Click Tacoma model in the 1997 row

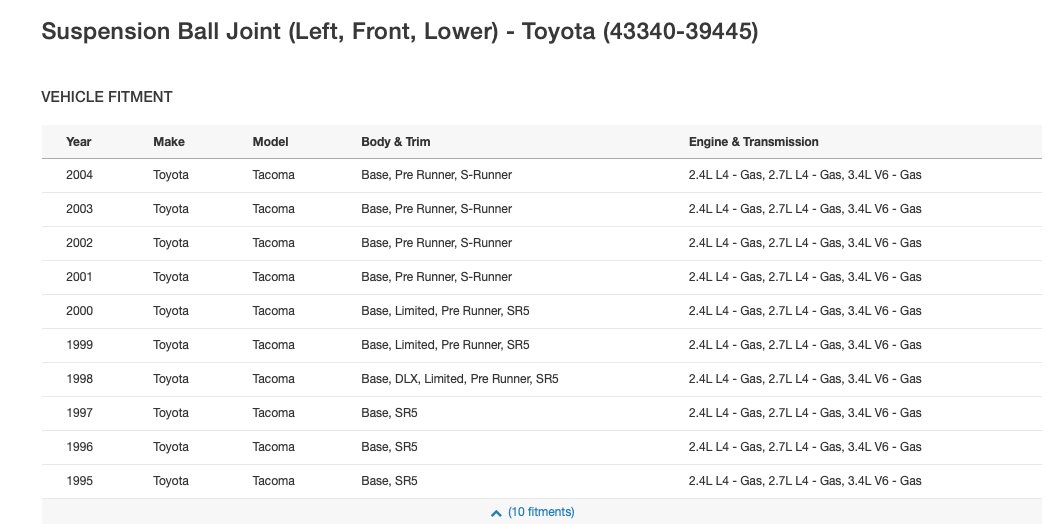coord(274,413)
